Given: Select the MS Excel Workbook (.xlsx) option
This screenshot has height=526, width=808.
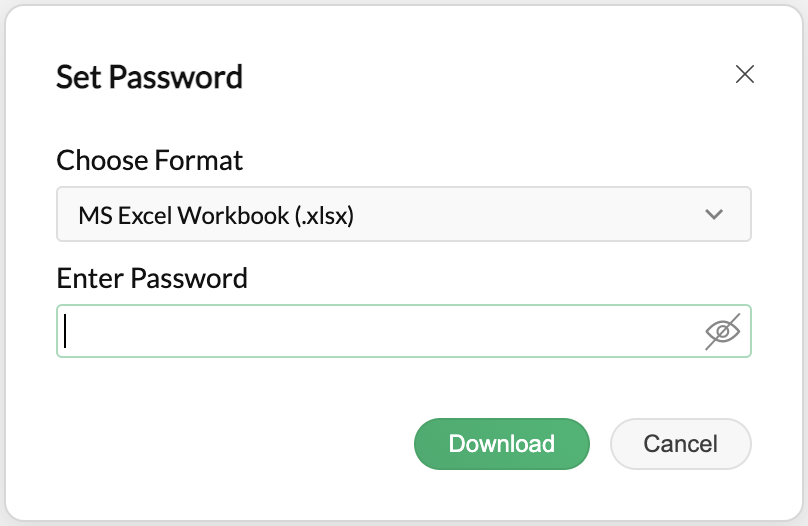Looking at the screenshot, I should (216, 214).
